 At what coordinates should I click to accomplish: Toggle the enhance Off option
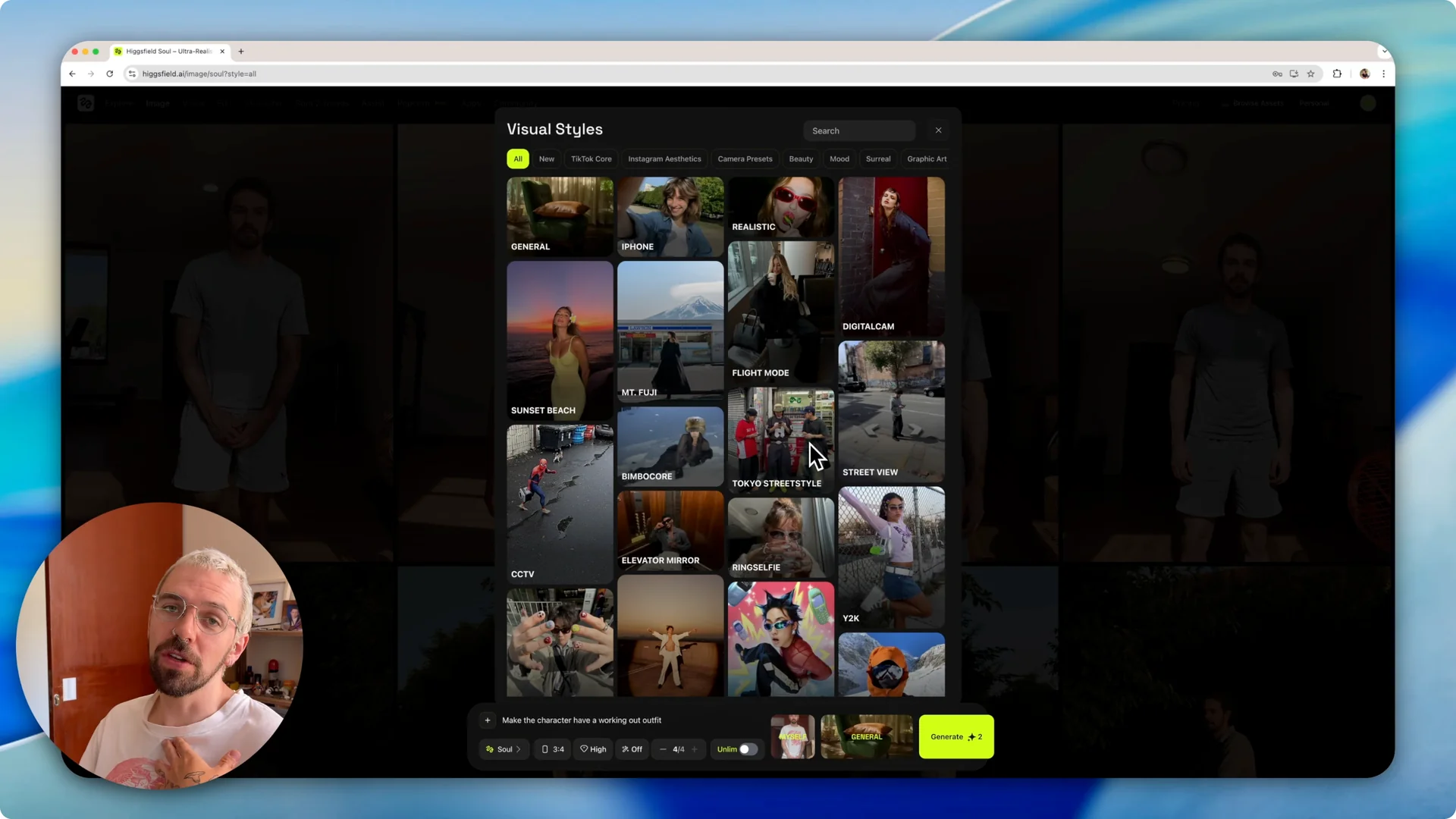click(x=632, y=749)
